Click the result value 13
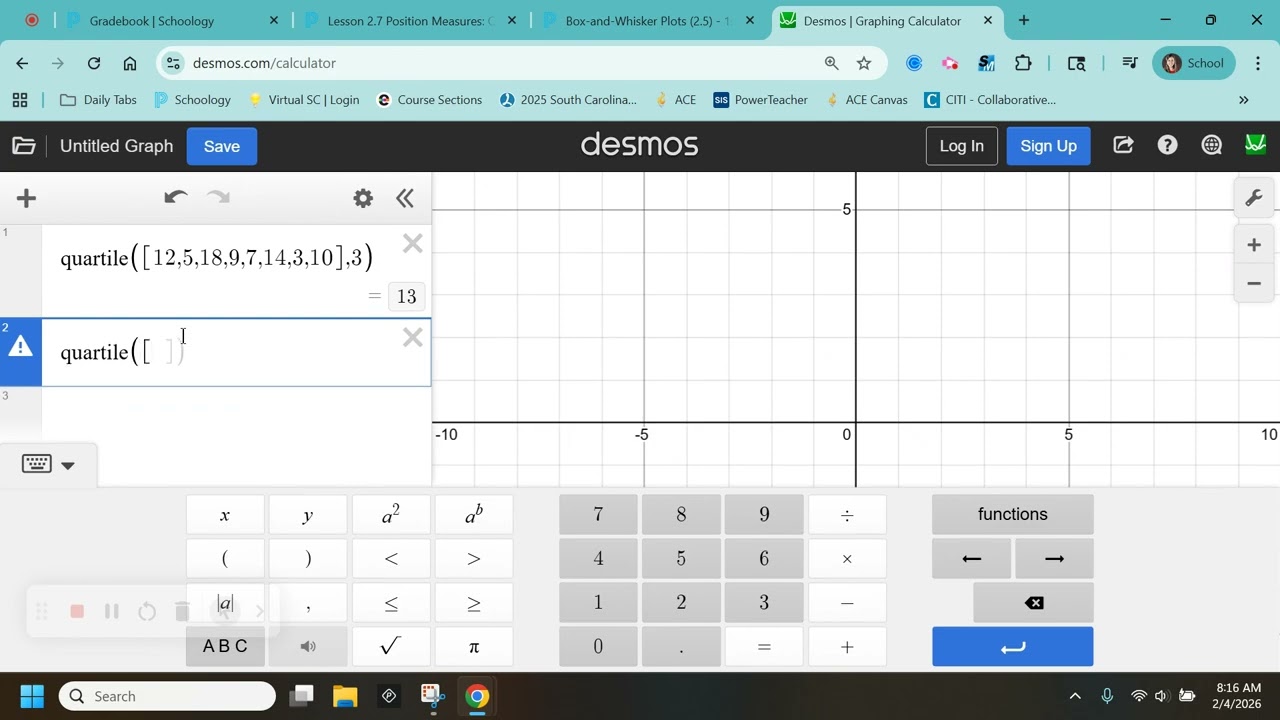The height and width of the screenshot is (720, 1280). pyautogui.click(x=406, y=296)
